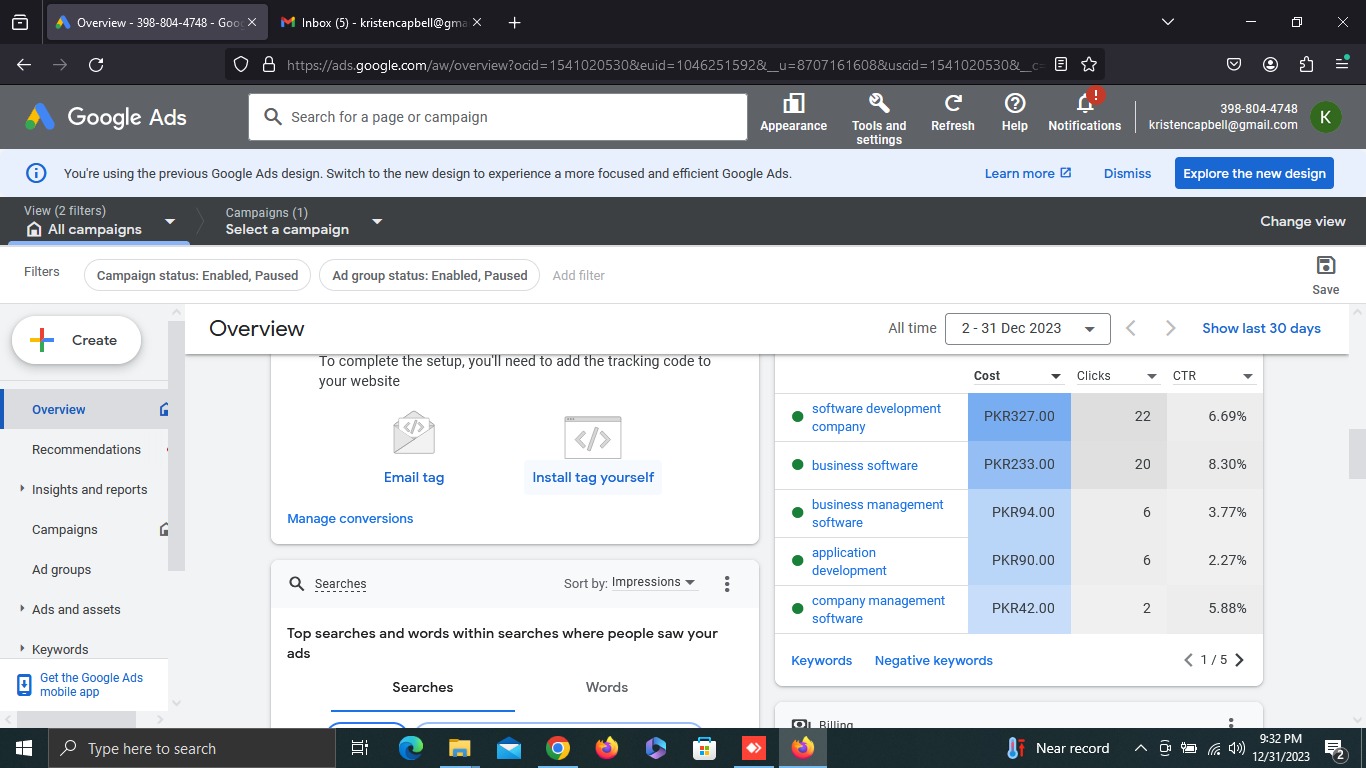Open the date range dropdown
The image size is (1366, 768).
point(1027,328)
